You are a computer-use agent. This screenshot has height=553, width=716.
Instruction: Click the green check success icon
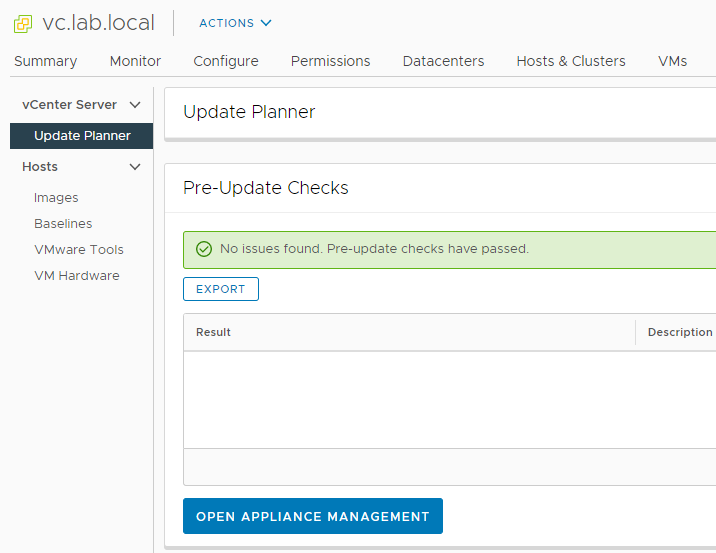click(x=204, y=249)
